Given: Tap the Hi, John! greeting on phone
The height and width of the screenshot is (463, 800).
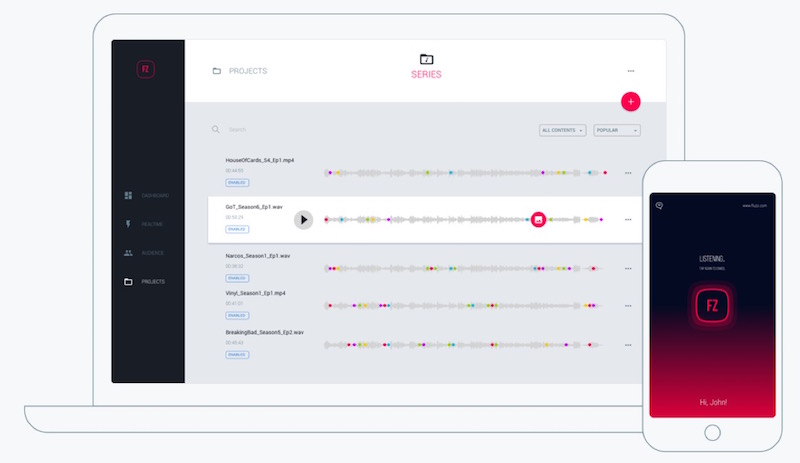Looking at the screenshot, I should (x=713, y=402).
